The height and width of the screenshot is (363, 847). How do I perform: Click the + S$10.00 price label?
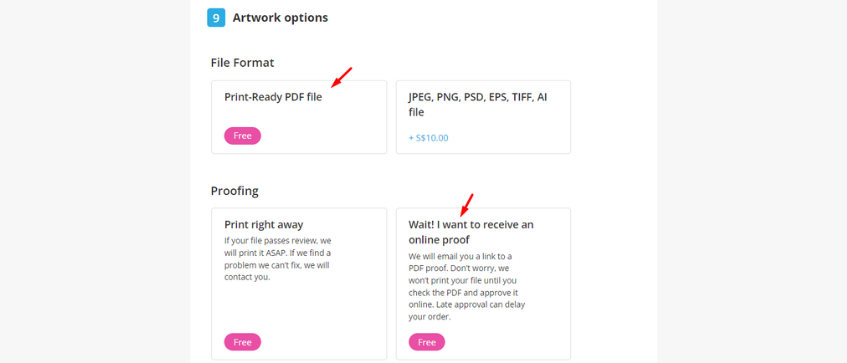pyautogui.click(x=428, y=138)
